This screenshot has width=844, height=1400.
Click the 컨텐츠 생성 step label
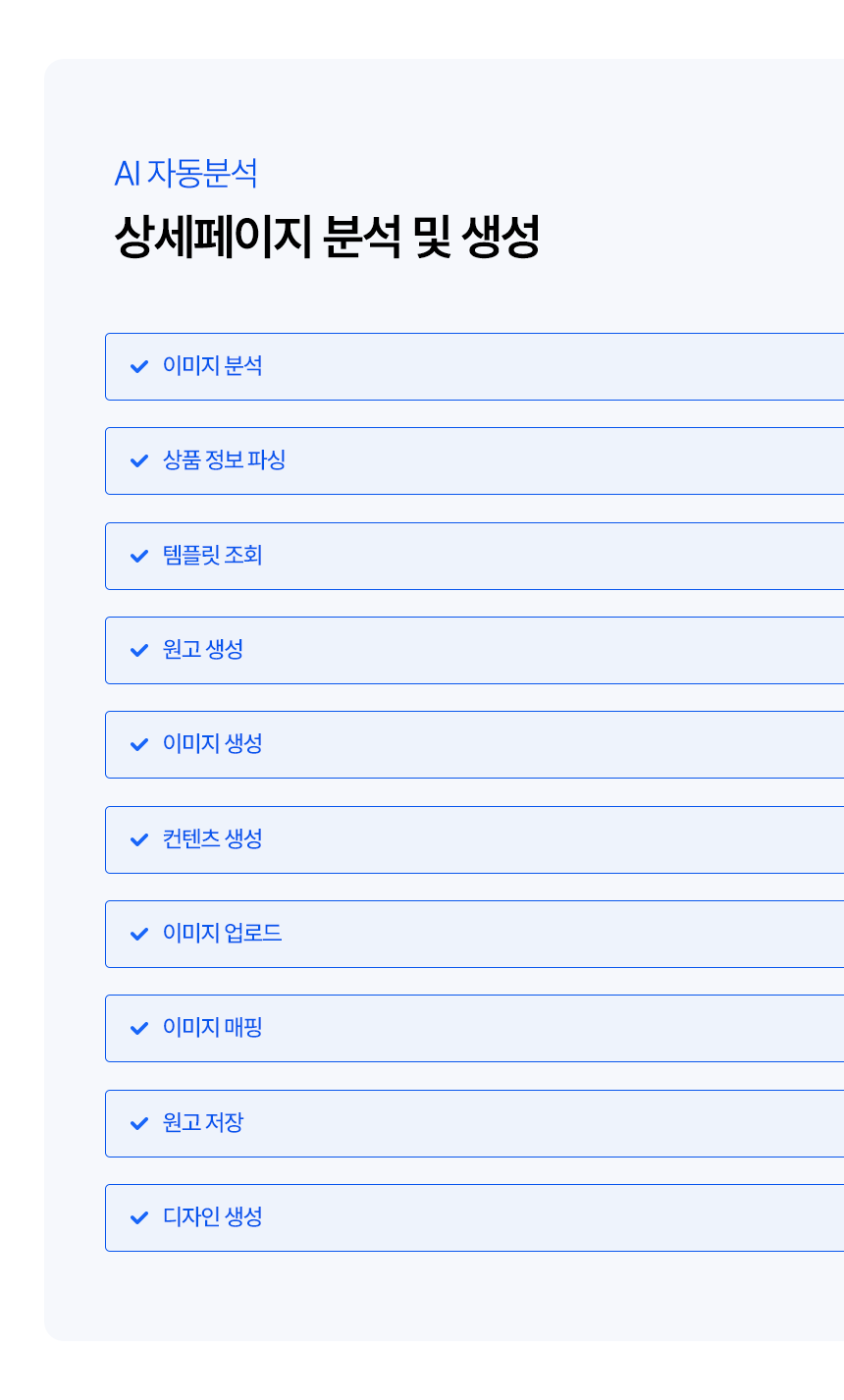click(x=213, y=839)
